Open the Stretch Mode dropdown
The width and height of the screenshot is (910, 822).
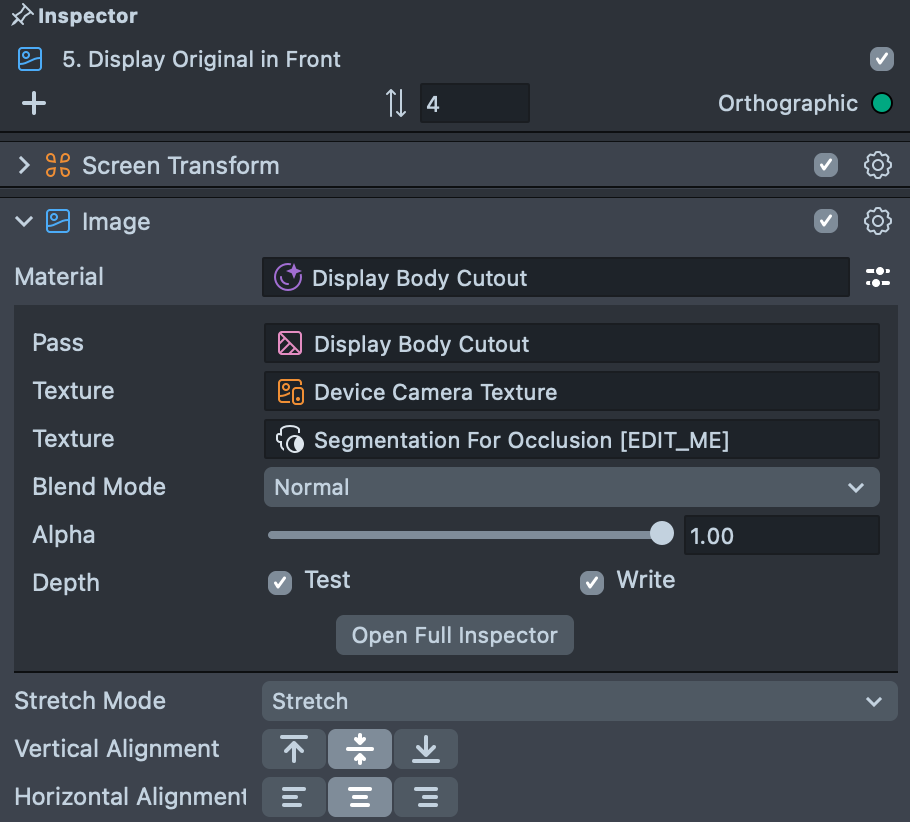point(578,701)
